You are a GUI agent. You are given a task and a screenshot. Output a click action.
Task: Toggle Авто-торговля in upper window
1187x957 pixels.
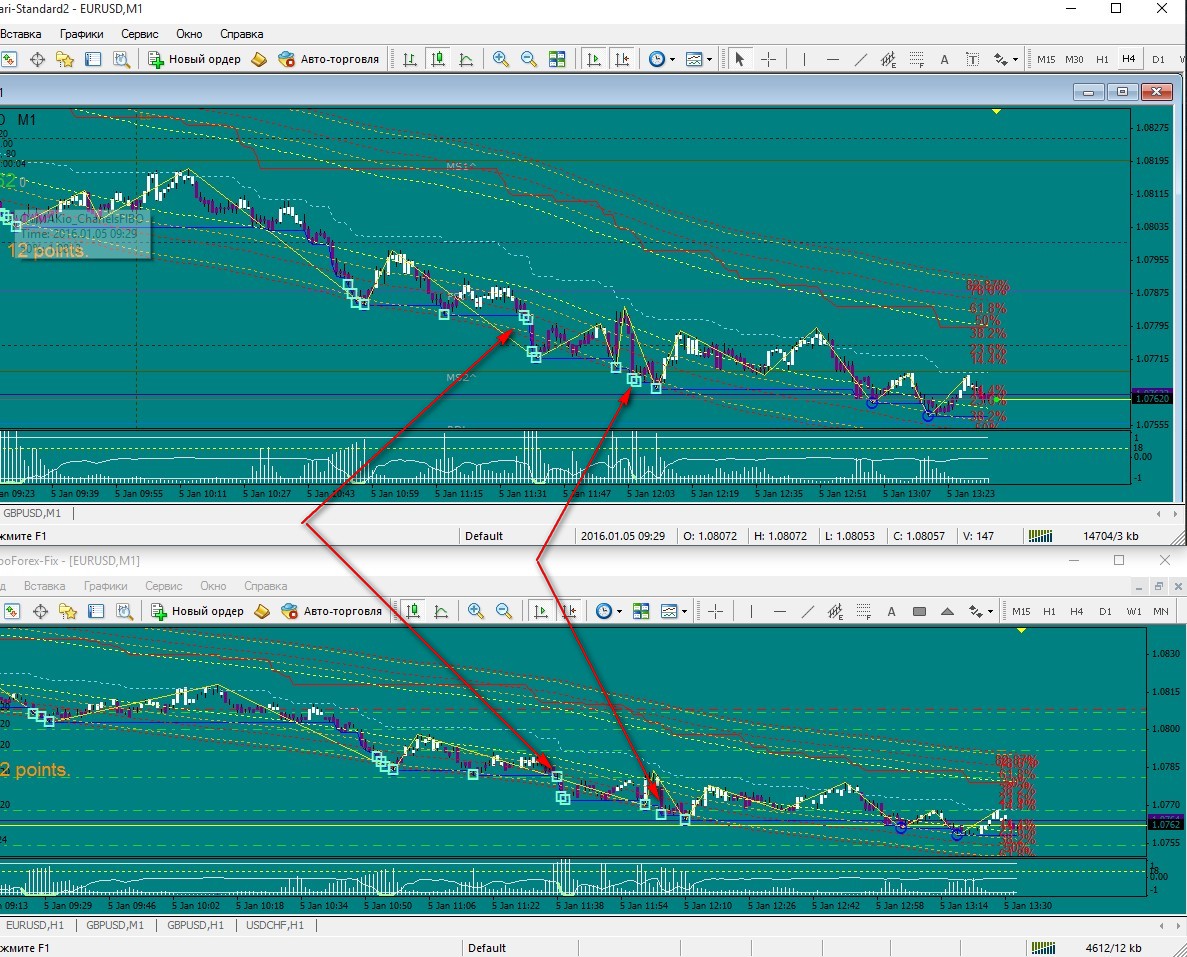[329, 59]
